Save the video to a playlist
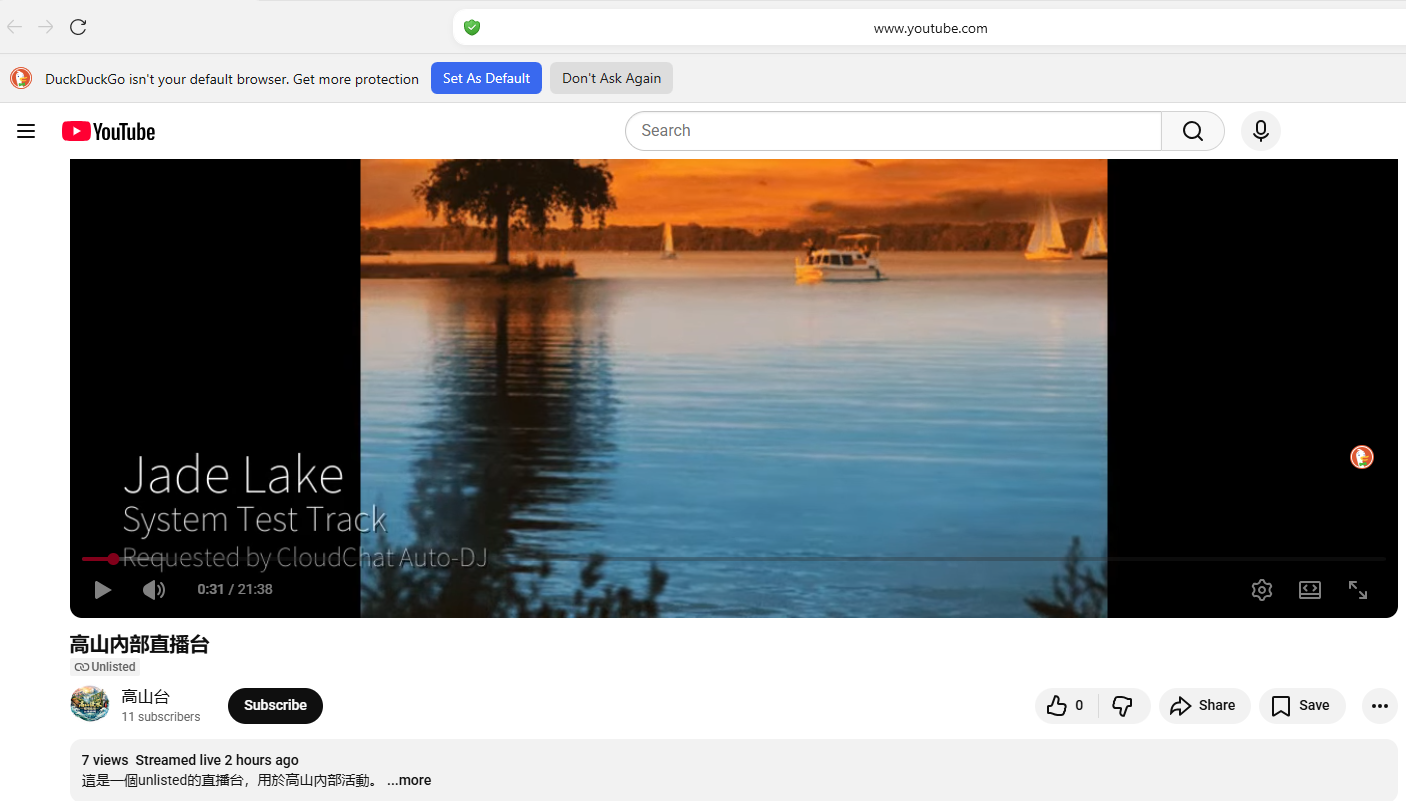Screen dimensions: 1406x801 click(x=1301, y=706)
